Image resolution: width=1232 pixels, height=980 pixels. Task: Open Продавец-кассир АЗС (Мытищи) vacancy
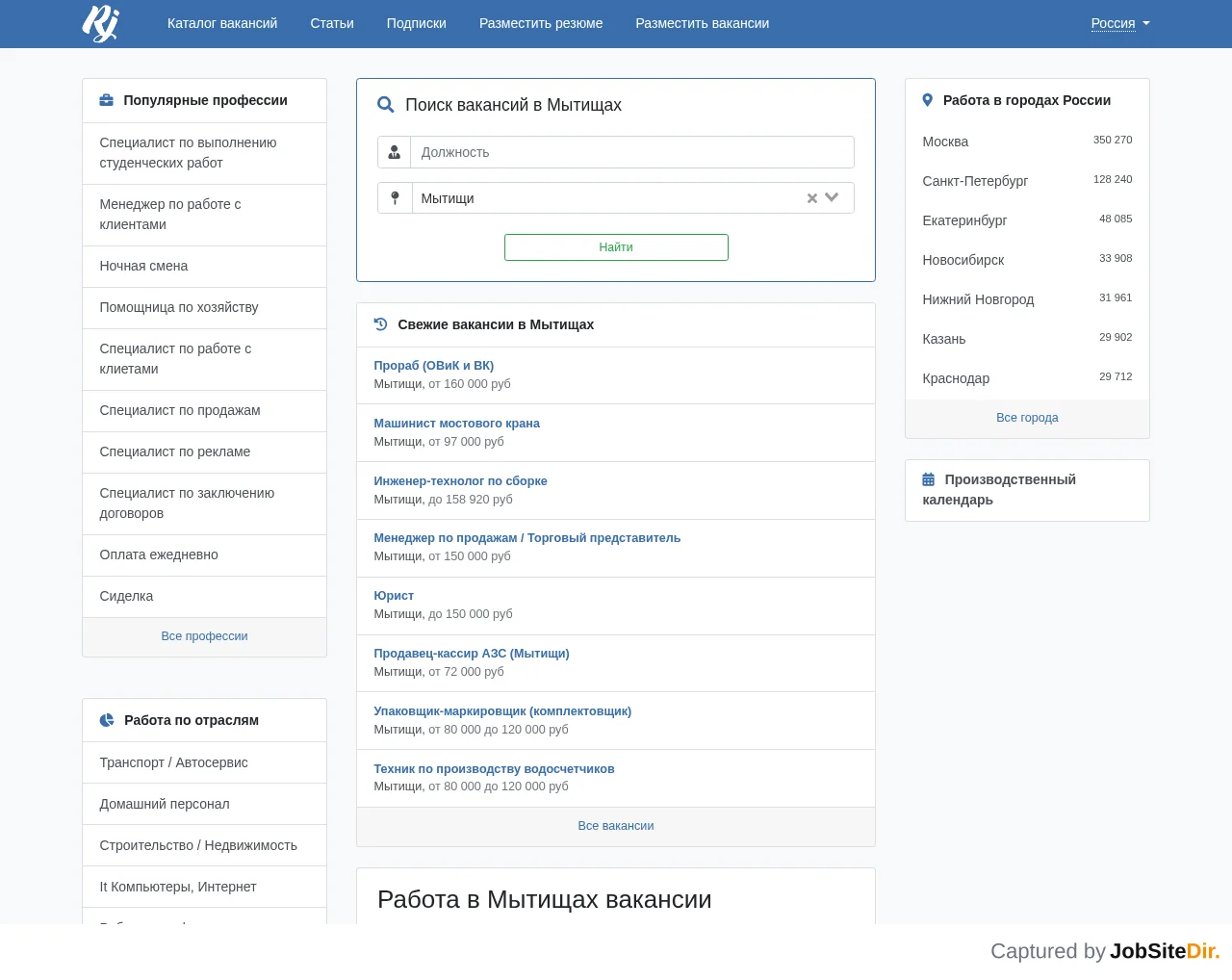(472, 654)
